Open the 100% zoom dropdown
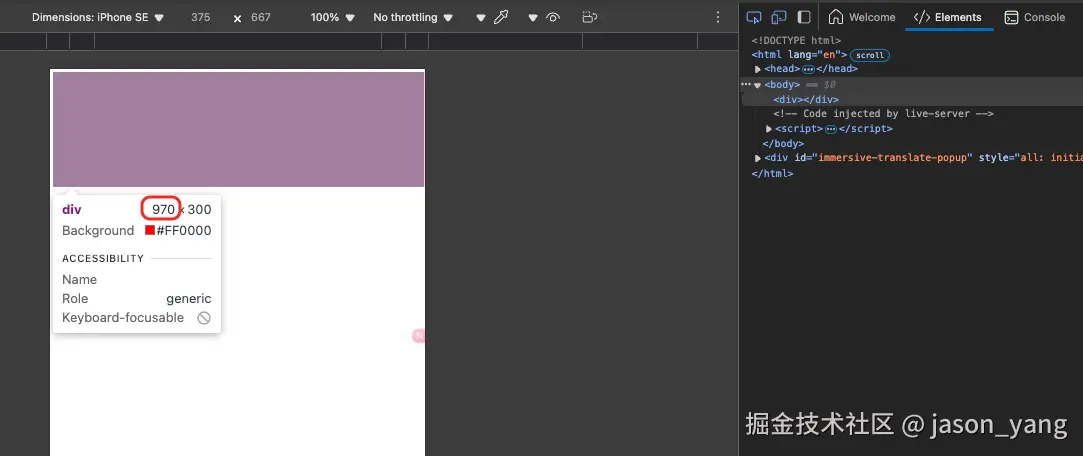The image size is (1083, 456). coord(332,17)
